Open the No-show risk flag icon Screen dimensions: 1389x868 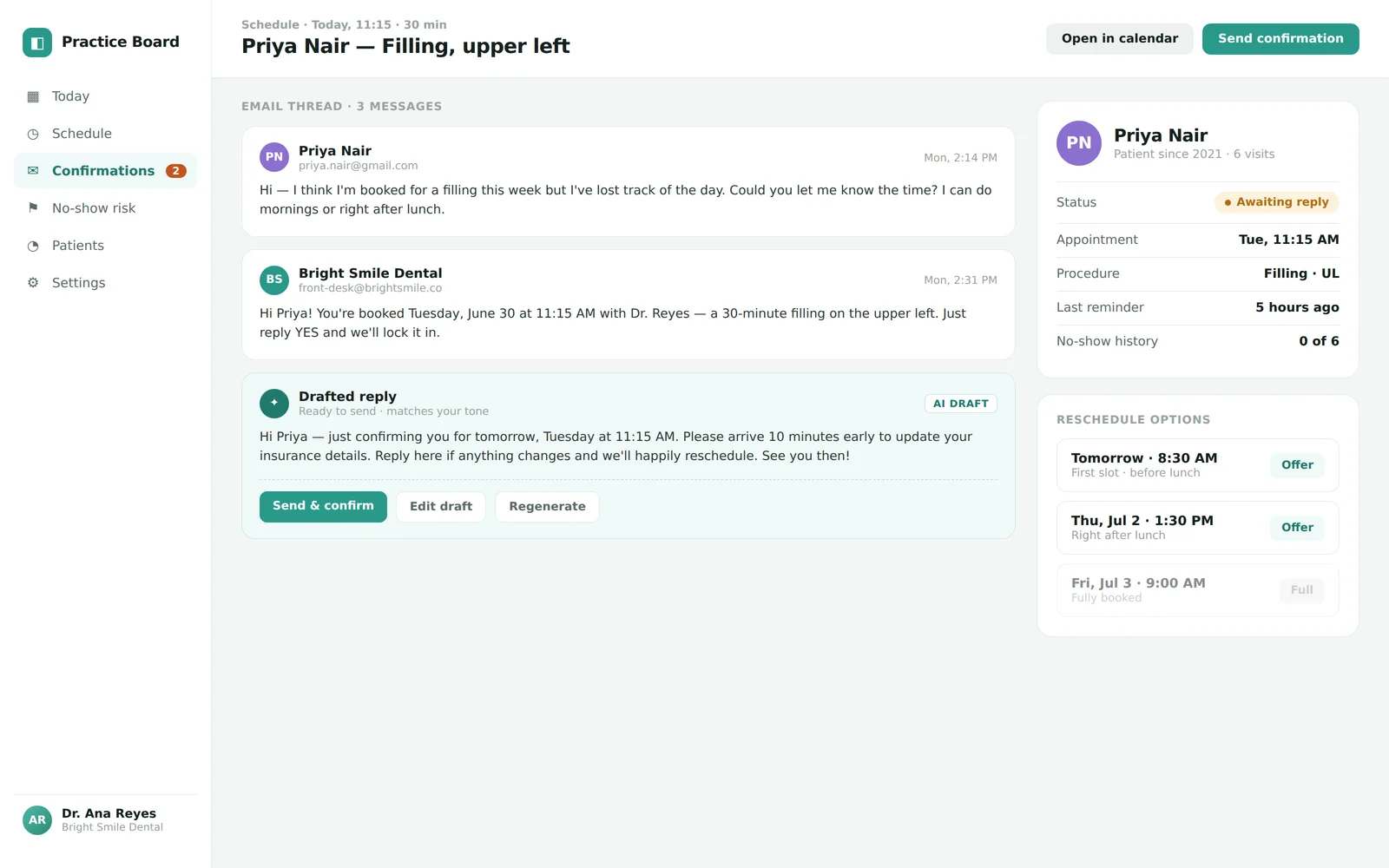[x=33, y=208]
